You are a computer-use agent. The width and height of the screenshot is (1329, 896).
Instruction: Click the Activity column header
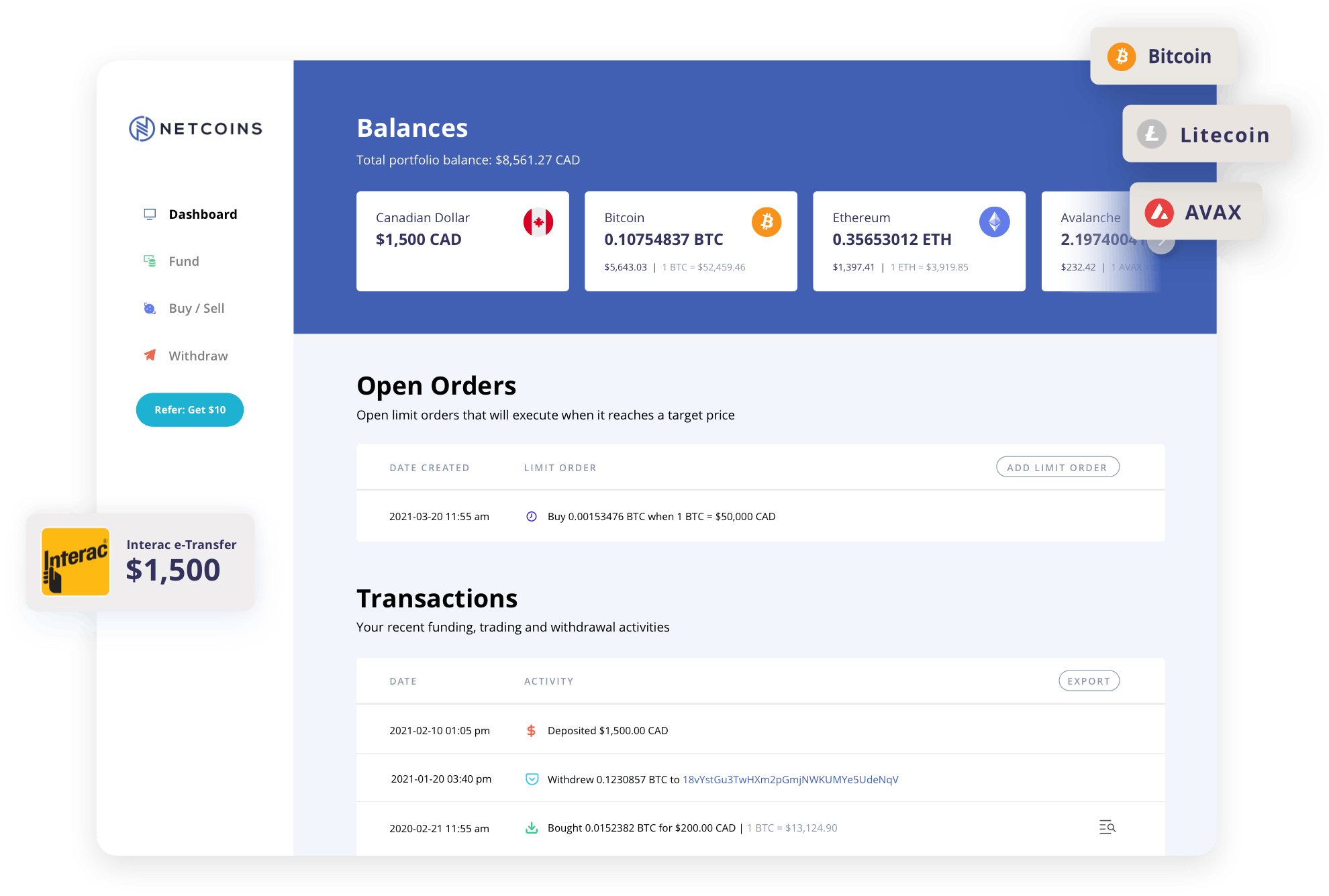click(548, 681)
